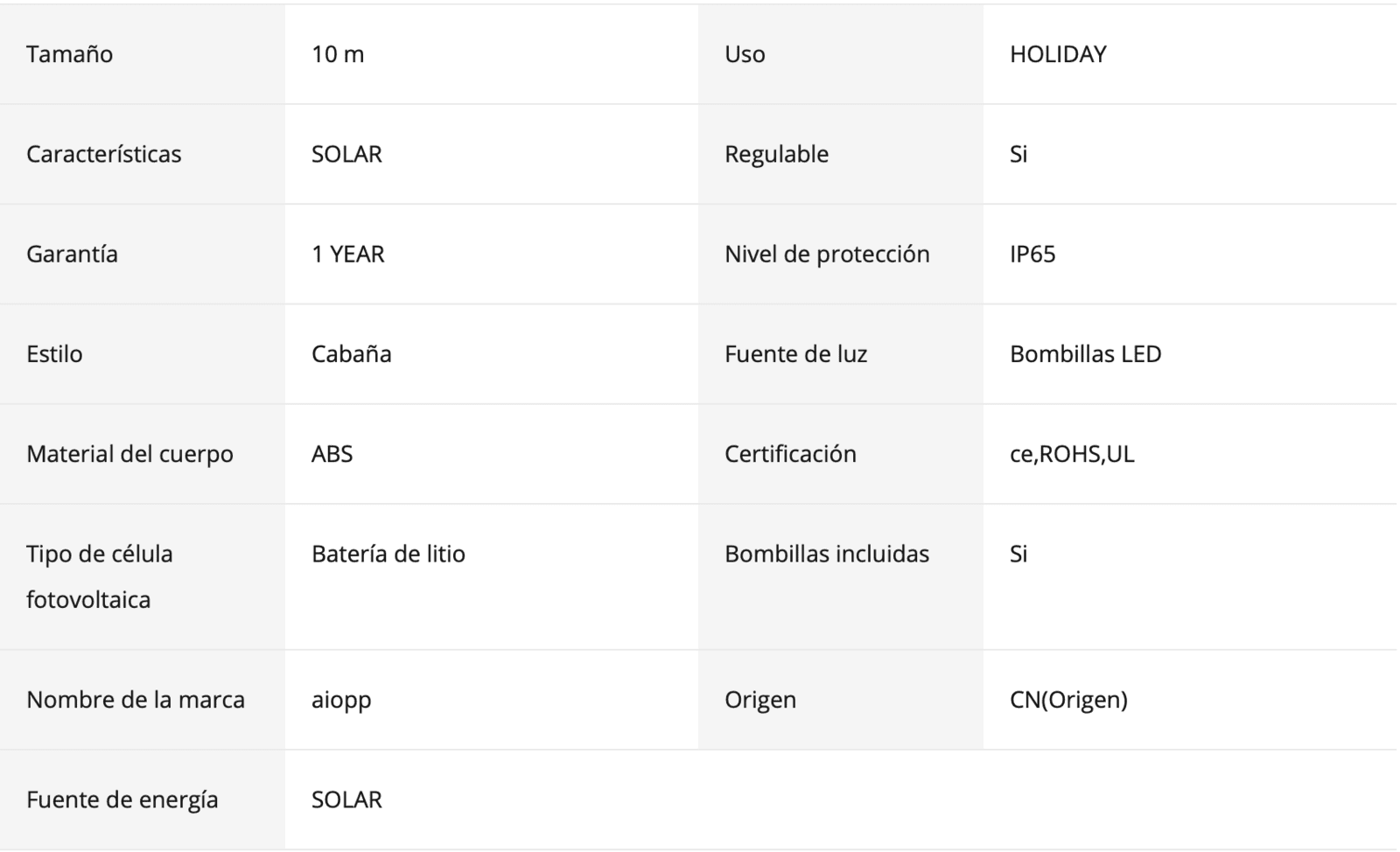Click the Fuente de energía label
Screen dimensions: 1400x852
pyautogui.click(x=122, y=800)
